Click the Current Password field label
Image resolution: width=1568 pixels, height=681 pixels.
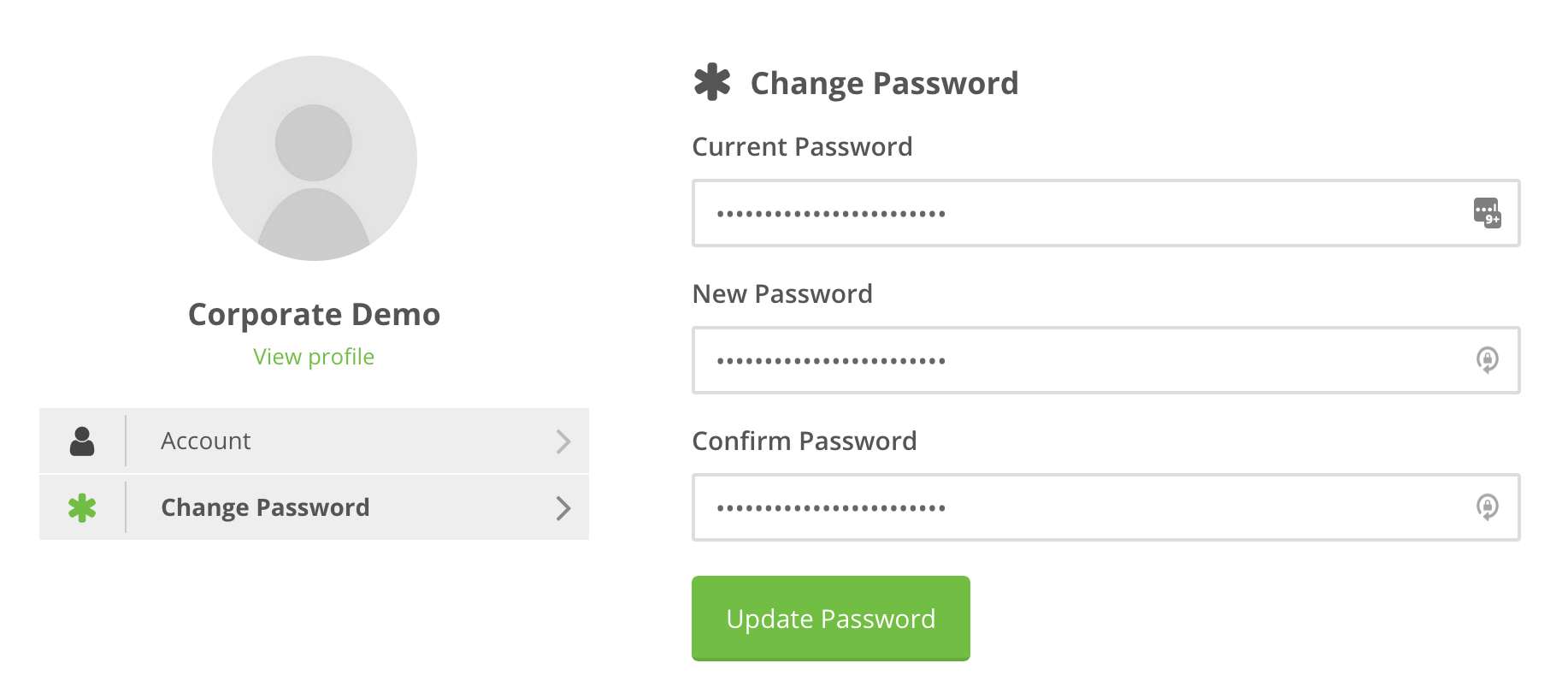[802, 147]
